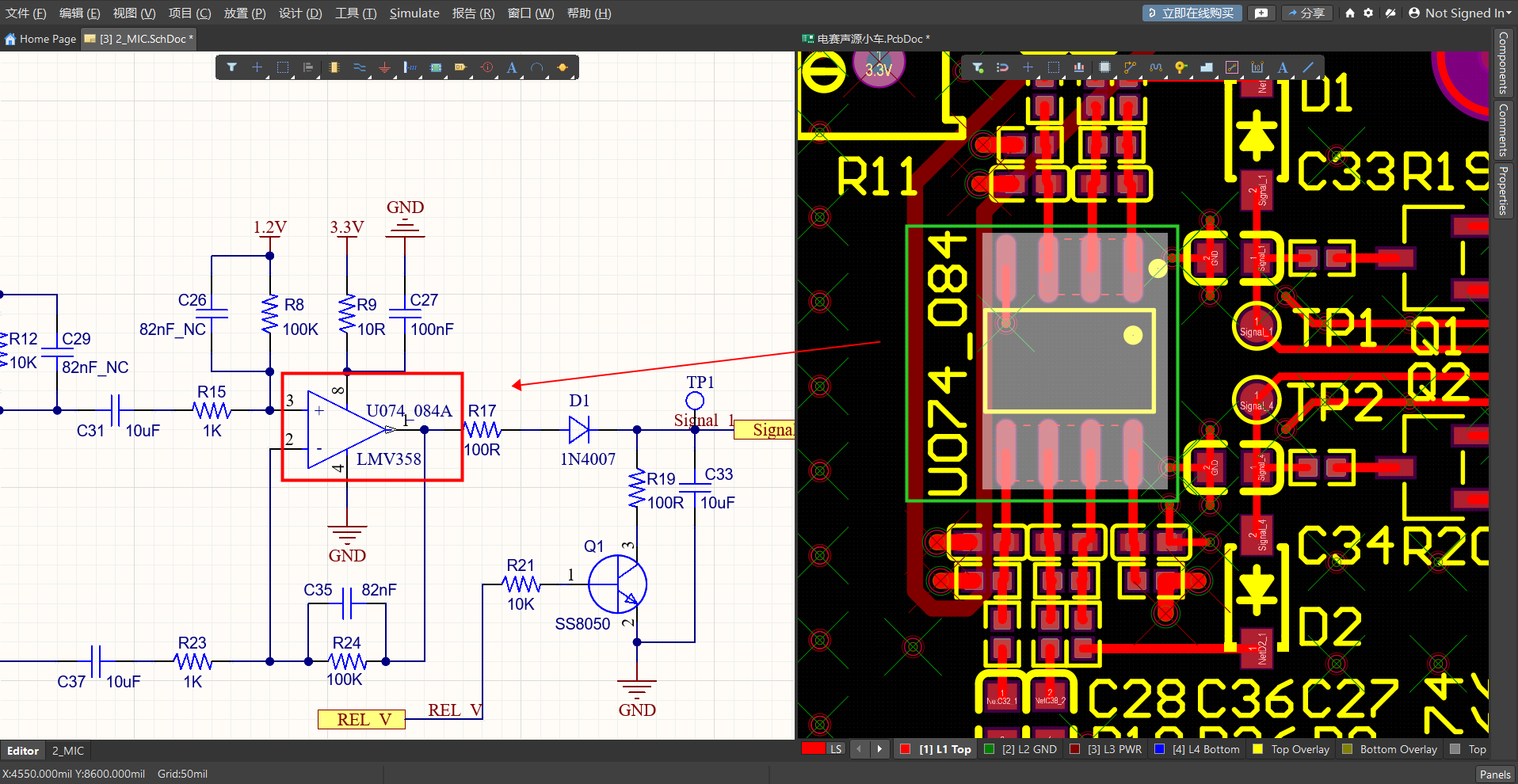Expand the Properties side panel
This screenshot has height=784, width=1518.
(x=1503, y=190)
